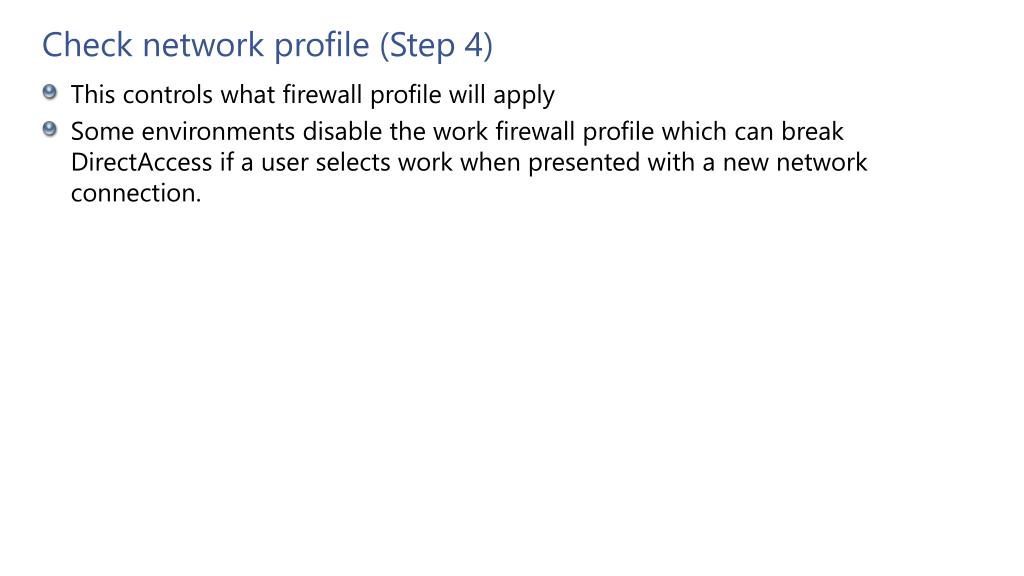Click the word 'apply' in the first bullet

coord(524,96)
